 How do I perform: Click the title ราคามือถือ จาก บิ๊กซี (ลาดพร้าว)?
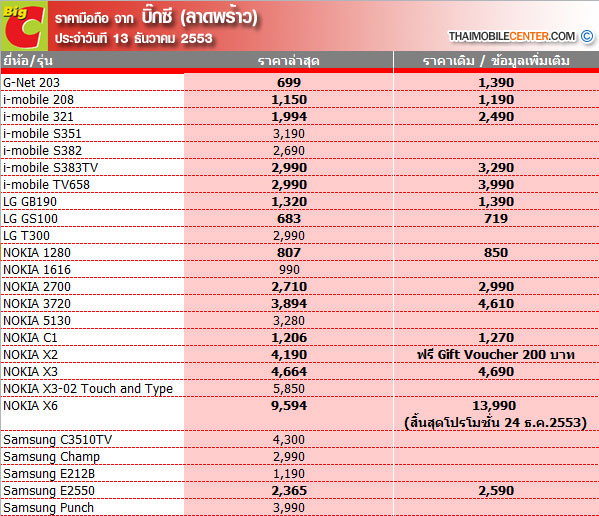pyautogui.click(x=156, y=17)
